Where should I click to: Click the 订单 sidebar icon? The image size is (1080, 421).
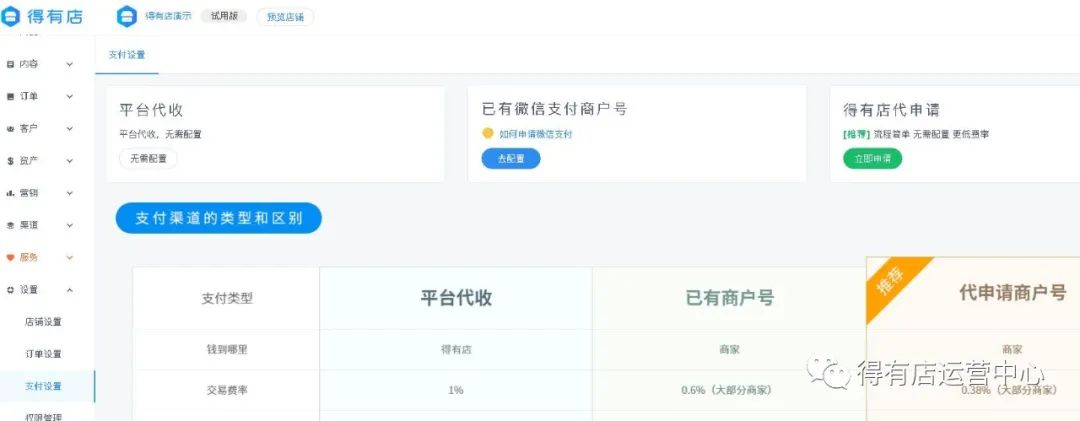[x=10, y=96]
